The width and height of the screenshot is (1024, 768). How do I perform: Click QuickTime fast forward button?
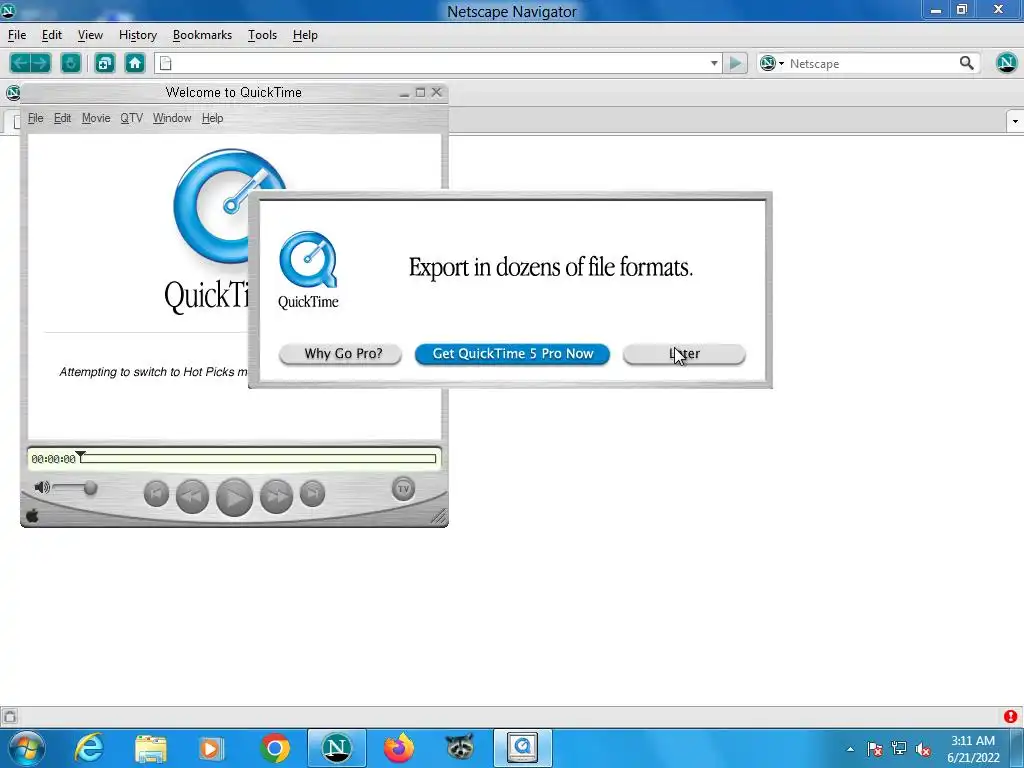tap(276, 496)
